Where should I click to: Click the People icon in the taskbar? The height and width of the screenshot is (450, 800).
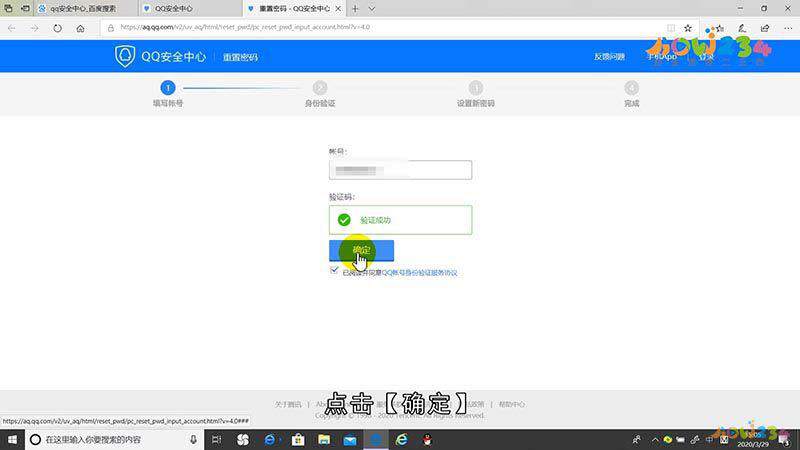click(636, 439)
